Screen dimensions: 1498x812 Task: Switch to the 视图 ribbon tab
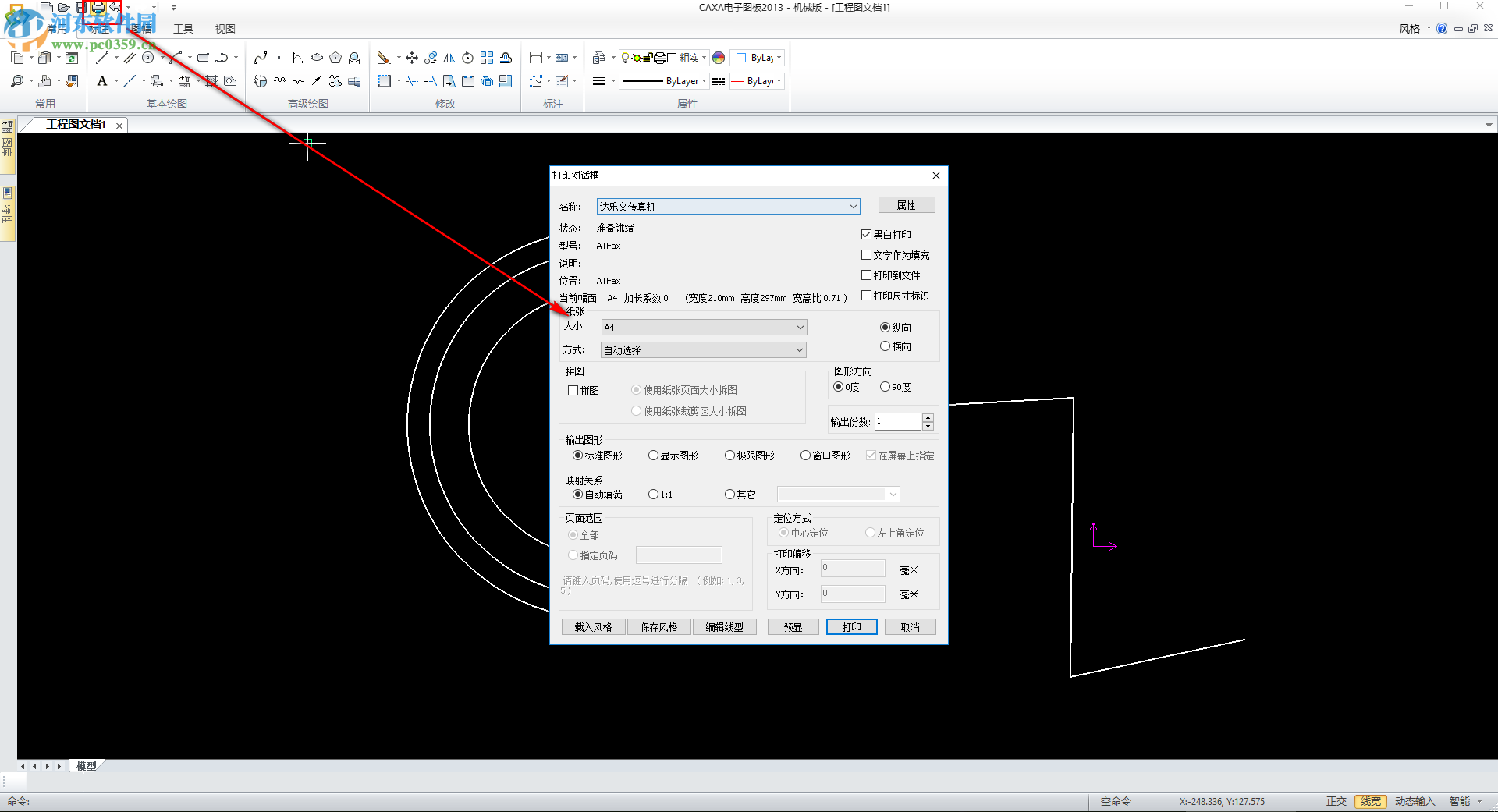pos(225,29)
